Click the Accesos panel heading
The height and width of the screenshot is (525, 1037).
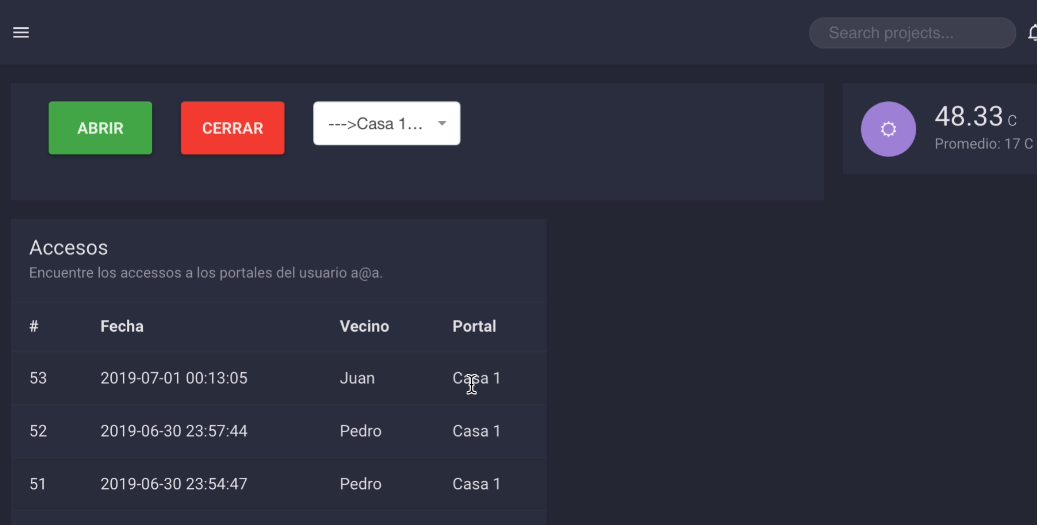point(68,247)
